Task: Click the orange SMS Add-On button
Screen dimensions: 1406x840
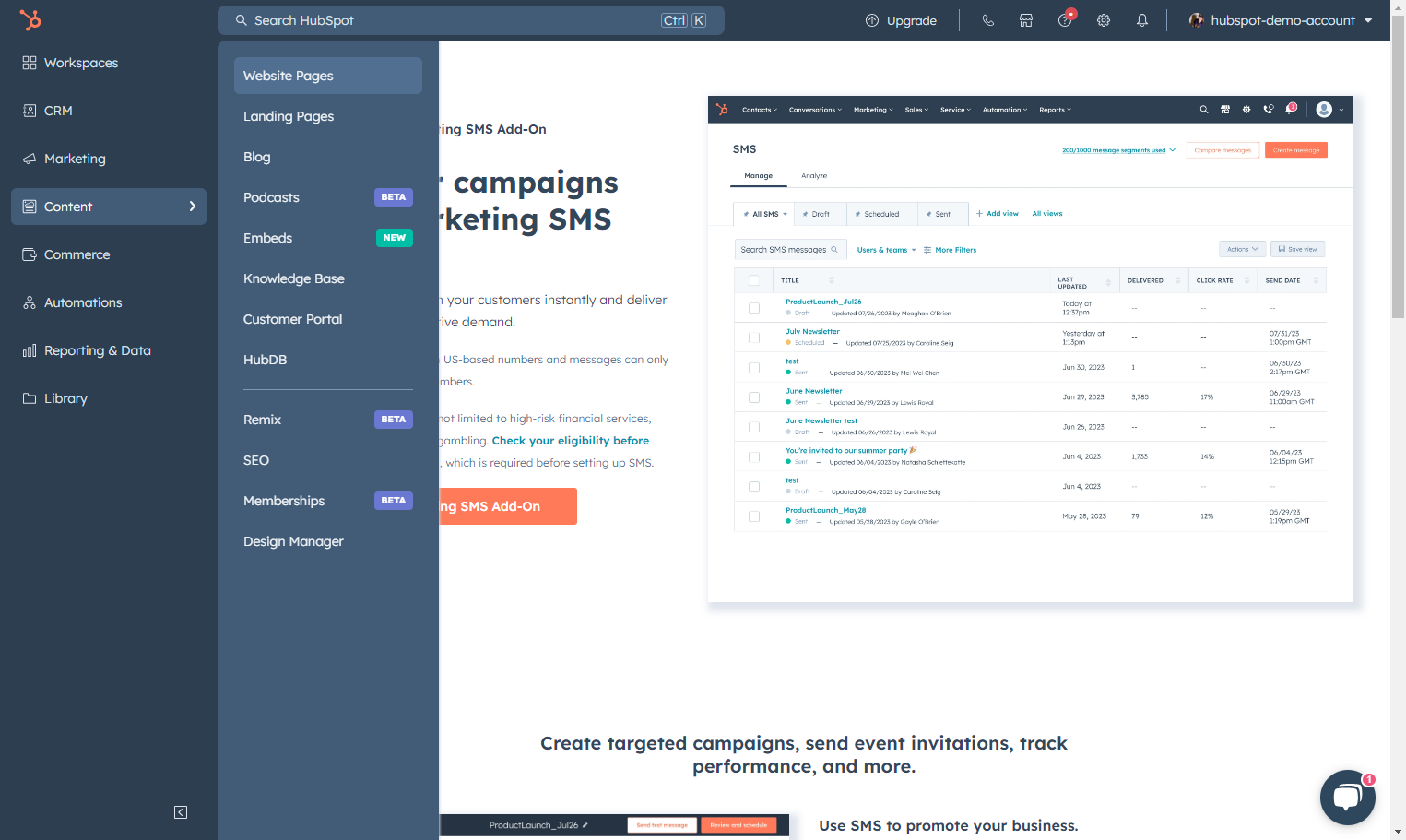Action: [508, 506]
